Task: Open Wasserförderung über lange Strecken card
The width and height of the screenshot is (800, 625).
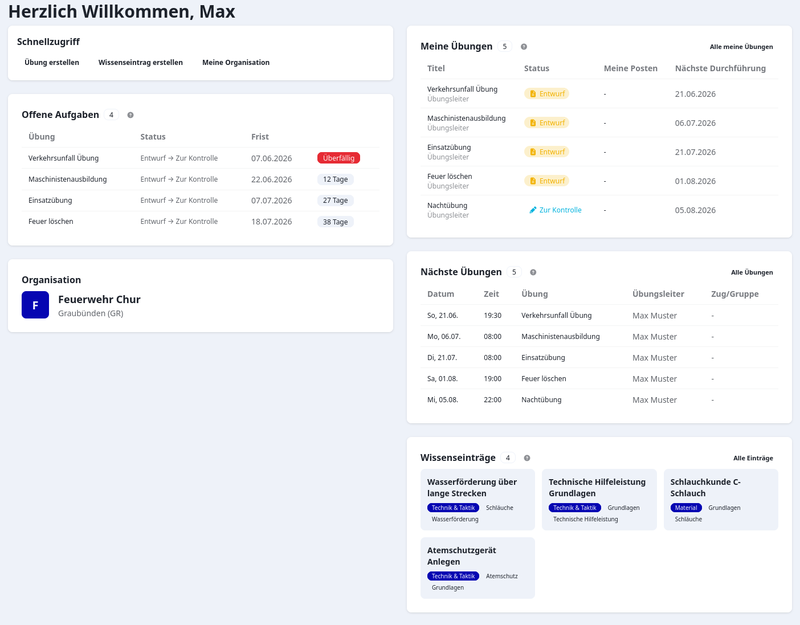Action: coord(478,499)
